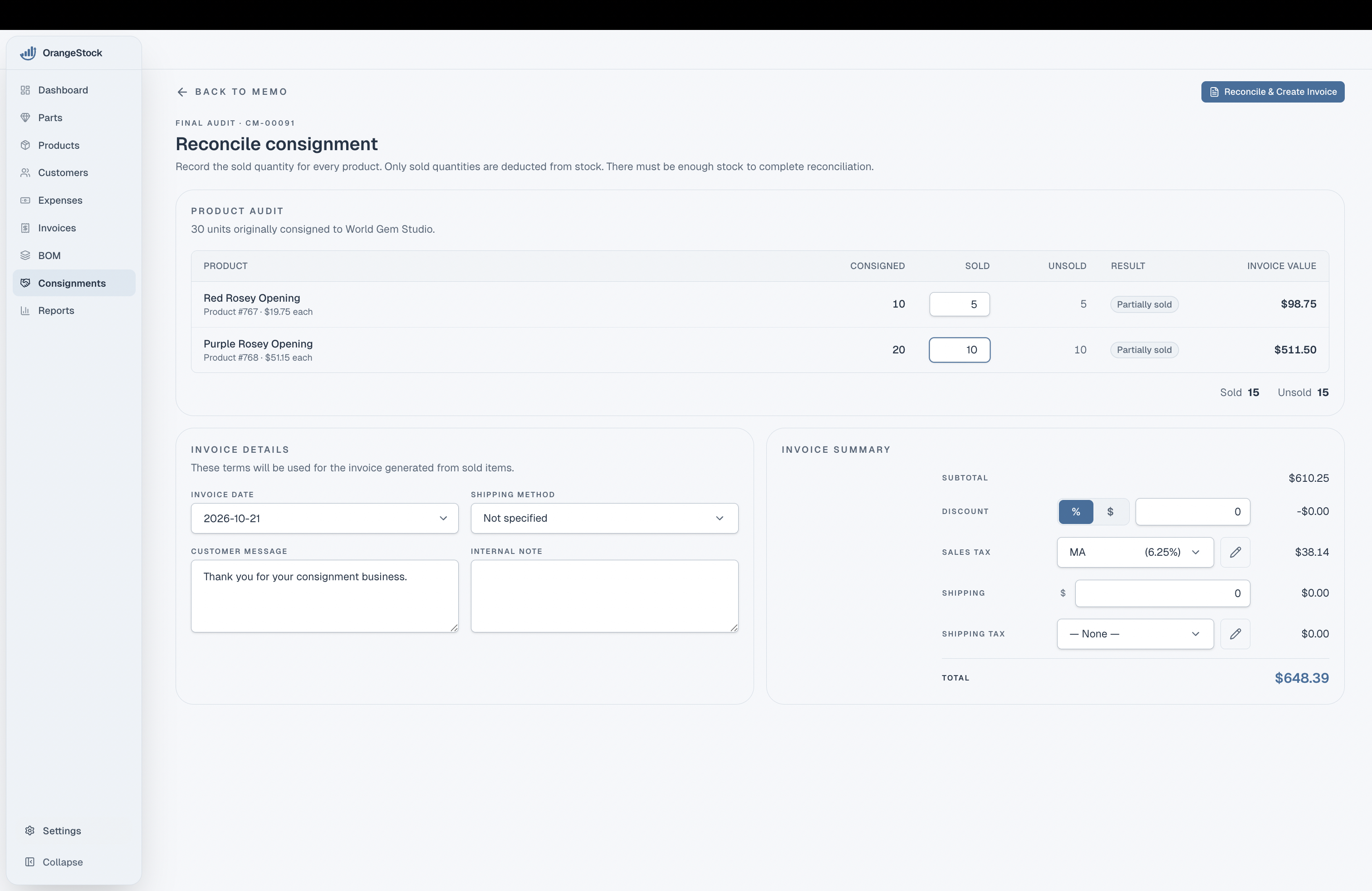
Task: Open the Reports section
Action: (74, 310)
